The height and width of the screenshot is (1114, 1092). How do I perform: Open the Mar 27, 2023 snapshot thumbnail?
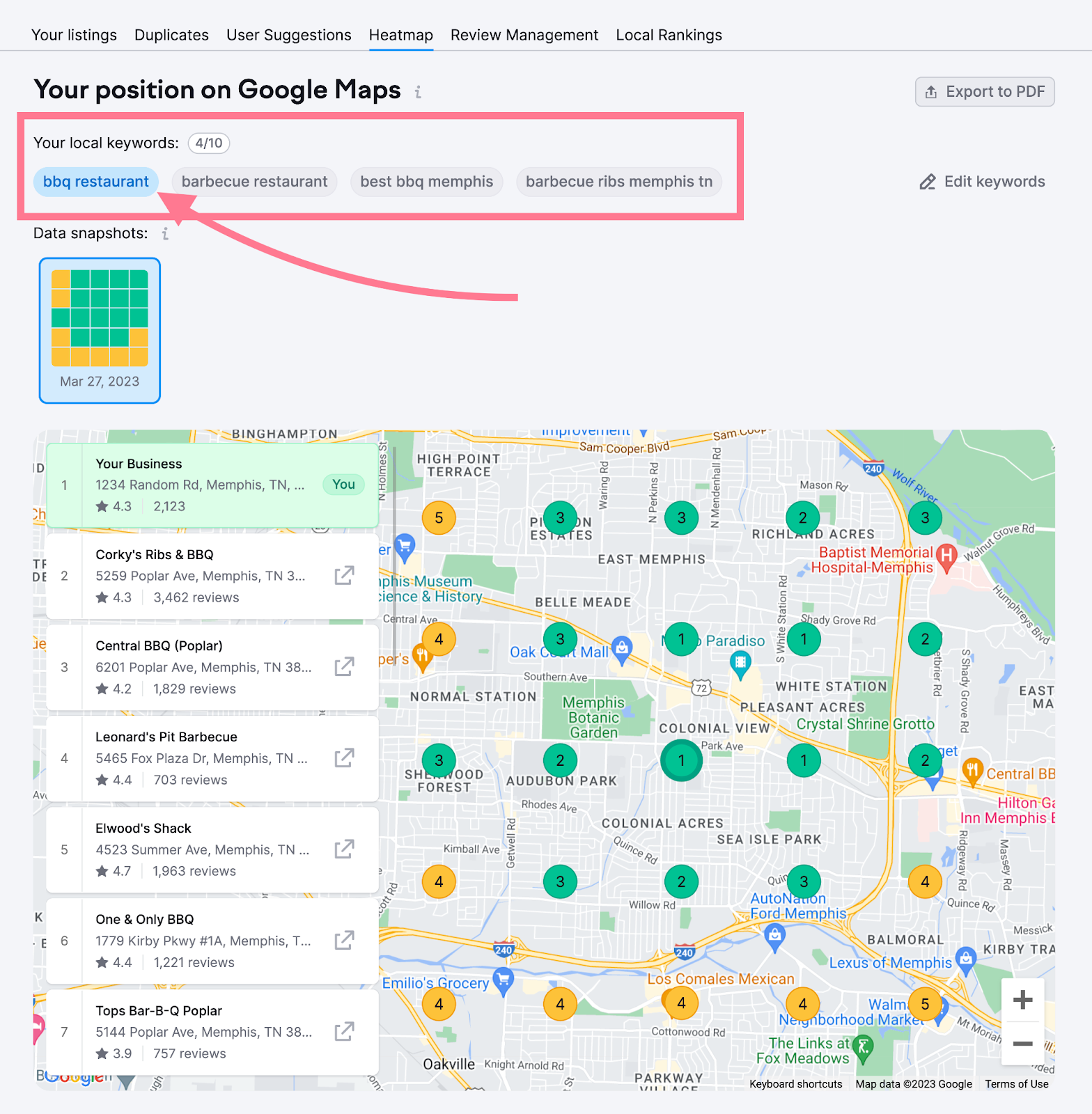100,330
